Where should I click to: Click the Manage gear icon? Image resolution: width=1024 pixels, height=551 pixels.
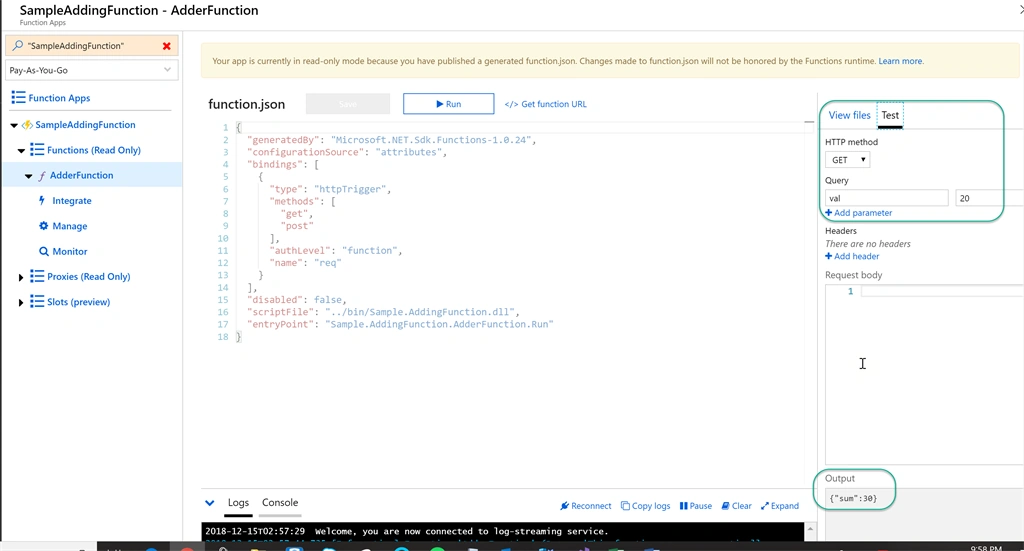pos(44,226)
